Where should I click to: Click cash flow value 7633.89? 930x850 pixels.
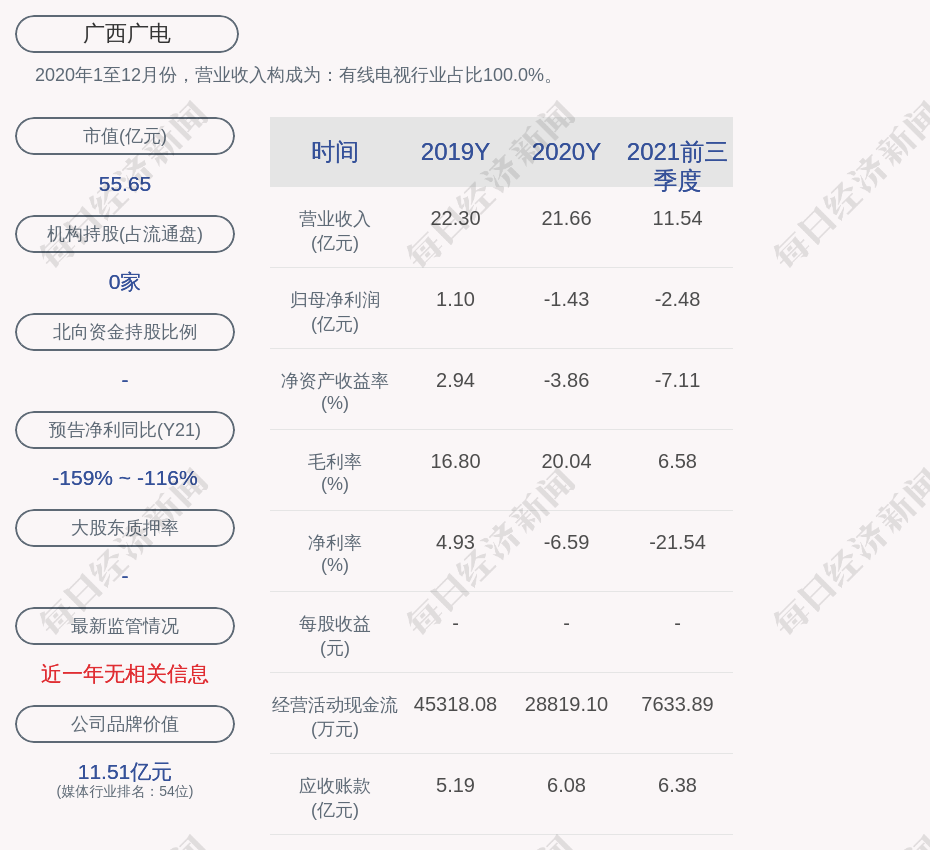coord(677,705)
